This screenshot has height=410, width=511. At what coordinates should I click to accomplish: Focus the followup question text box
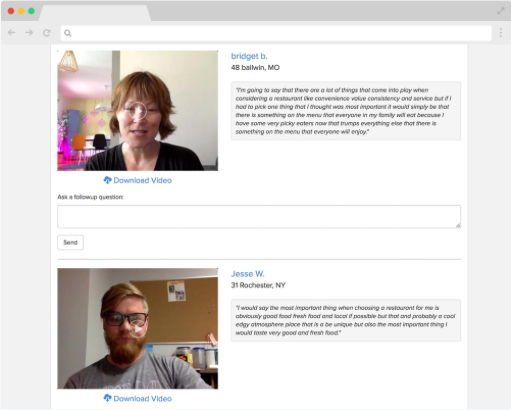tap(259, 217)
